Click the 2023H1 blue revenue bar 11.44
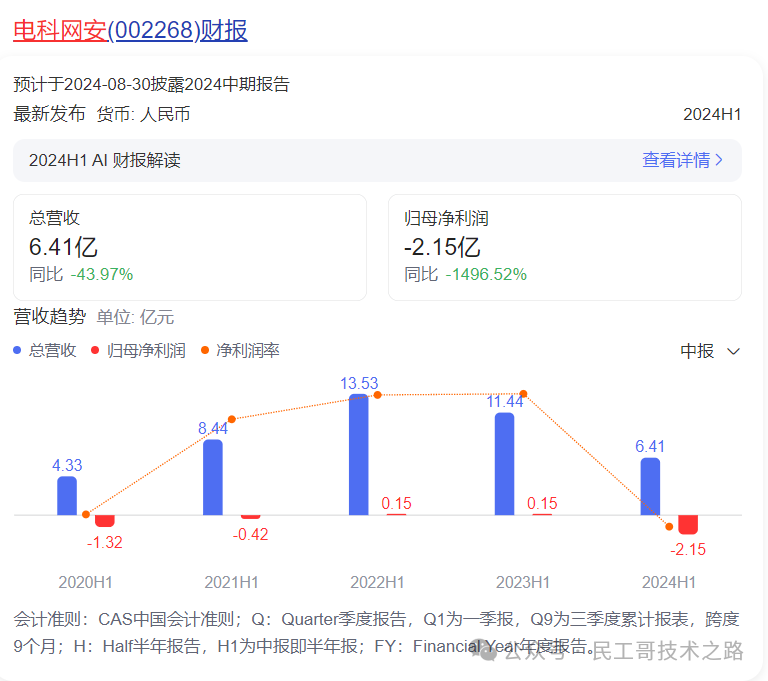Image resolution: width=768 pixels, height=681 pixels. point(504,464)
